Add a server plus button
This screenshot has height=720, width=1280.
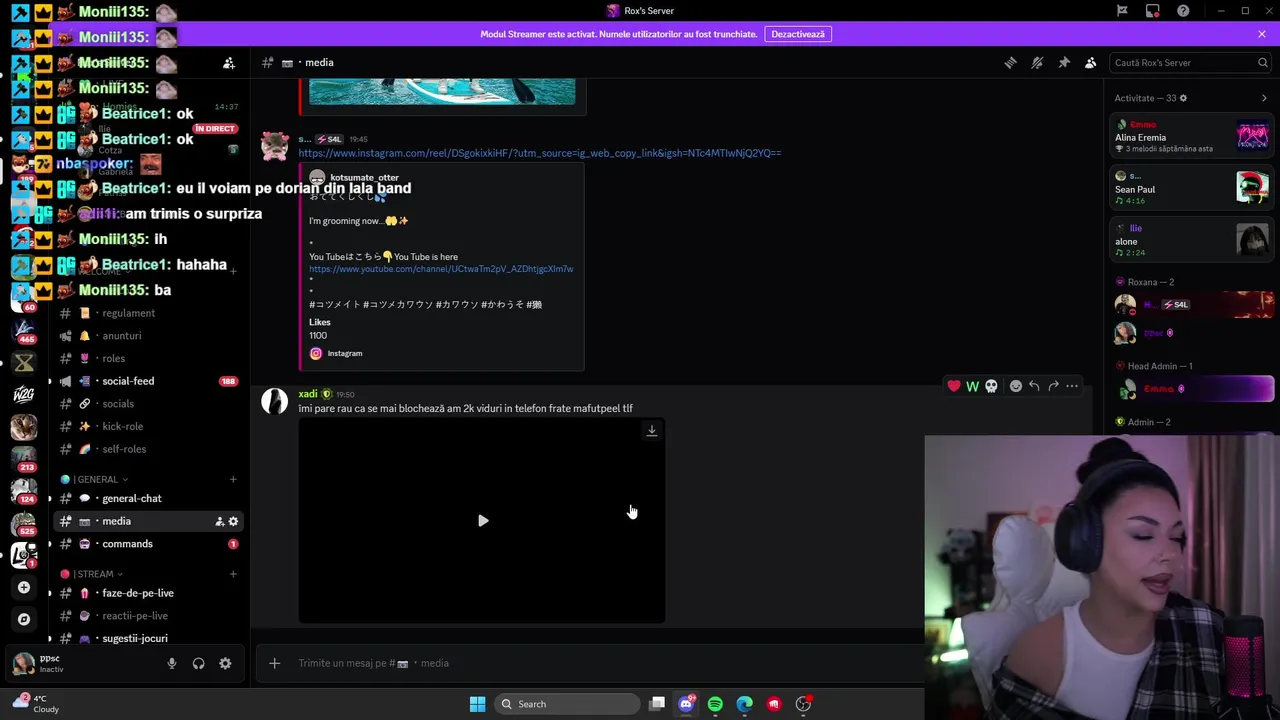tap(24, 588)
